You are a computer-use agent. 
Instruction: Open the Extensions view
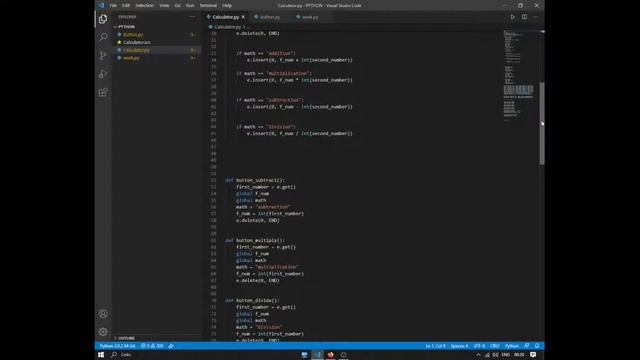click(x=103, y=92)
